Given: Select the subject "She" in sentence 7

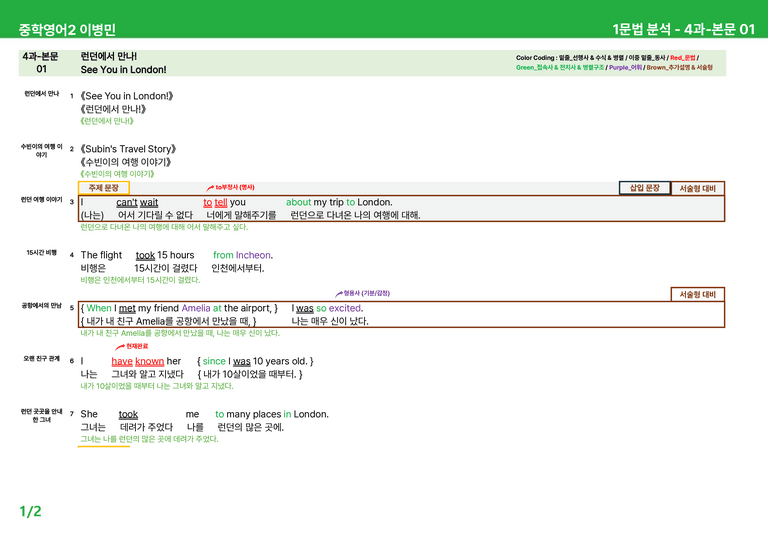Looking at the screenshot, I should [89, 414].
